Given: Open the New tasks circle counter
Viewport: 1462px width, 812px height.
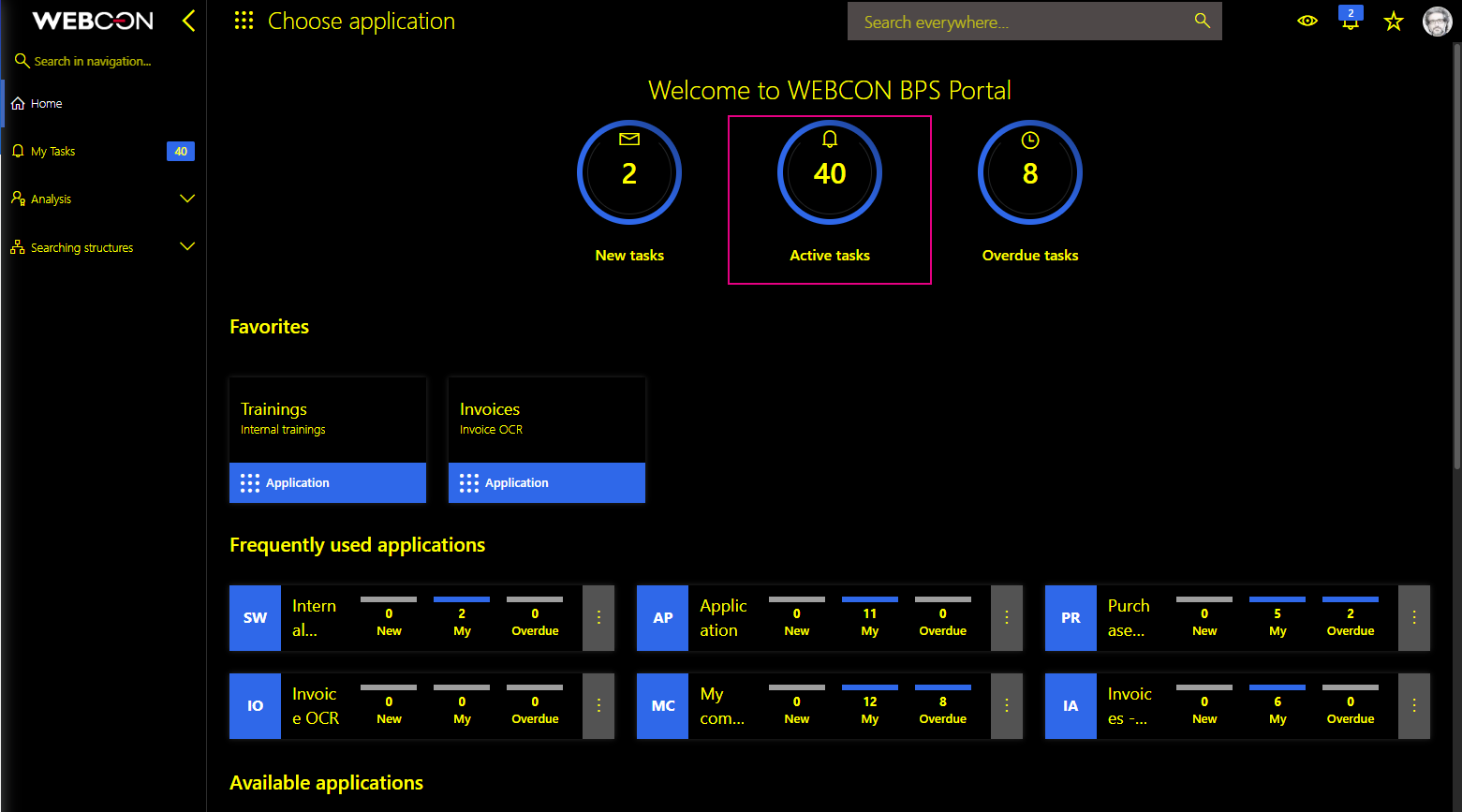Looking at the screenshot, I should point(629,172).
